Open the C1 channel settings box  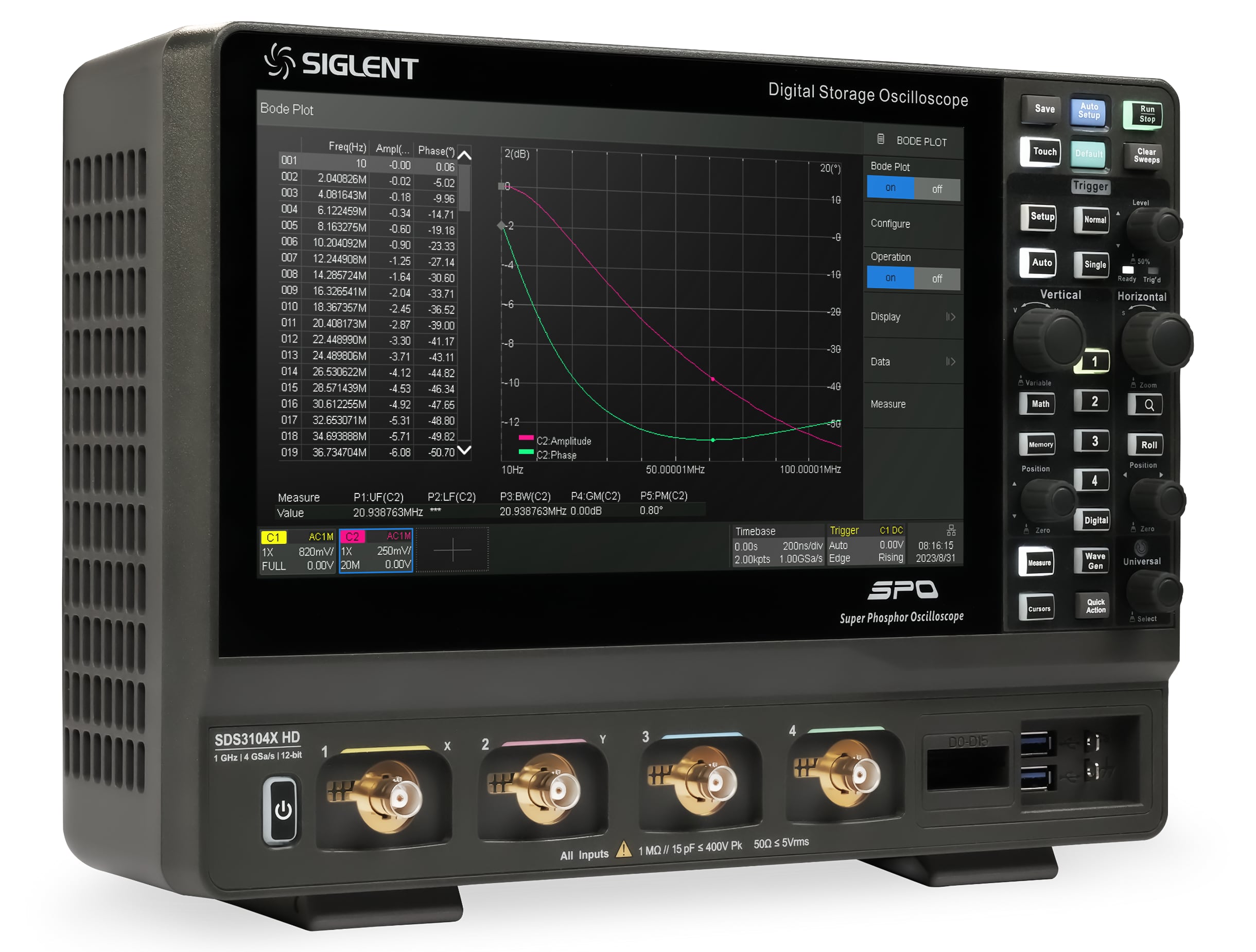click(298, 551)
